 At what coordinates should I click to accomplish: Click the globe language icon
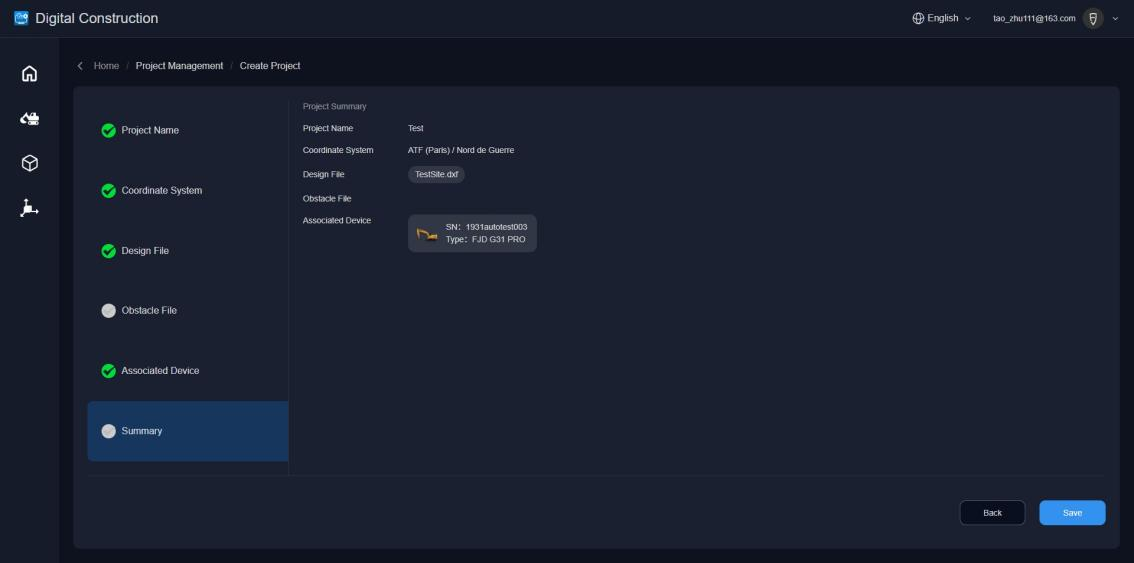pyautogui.click(x=918, y=18)
